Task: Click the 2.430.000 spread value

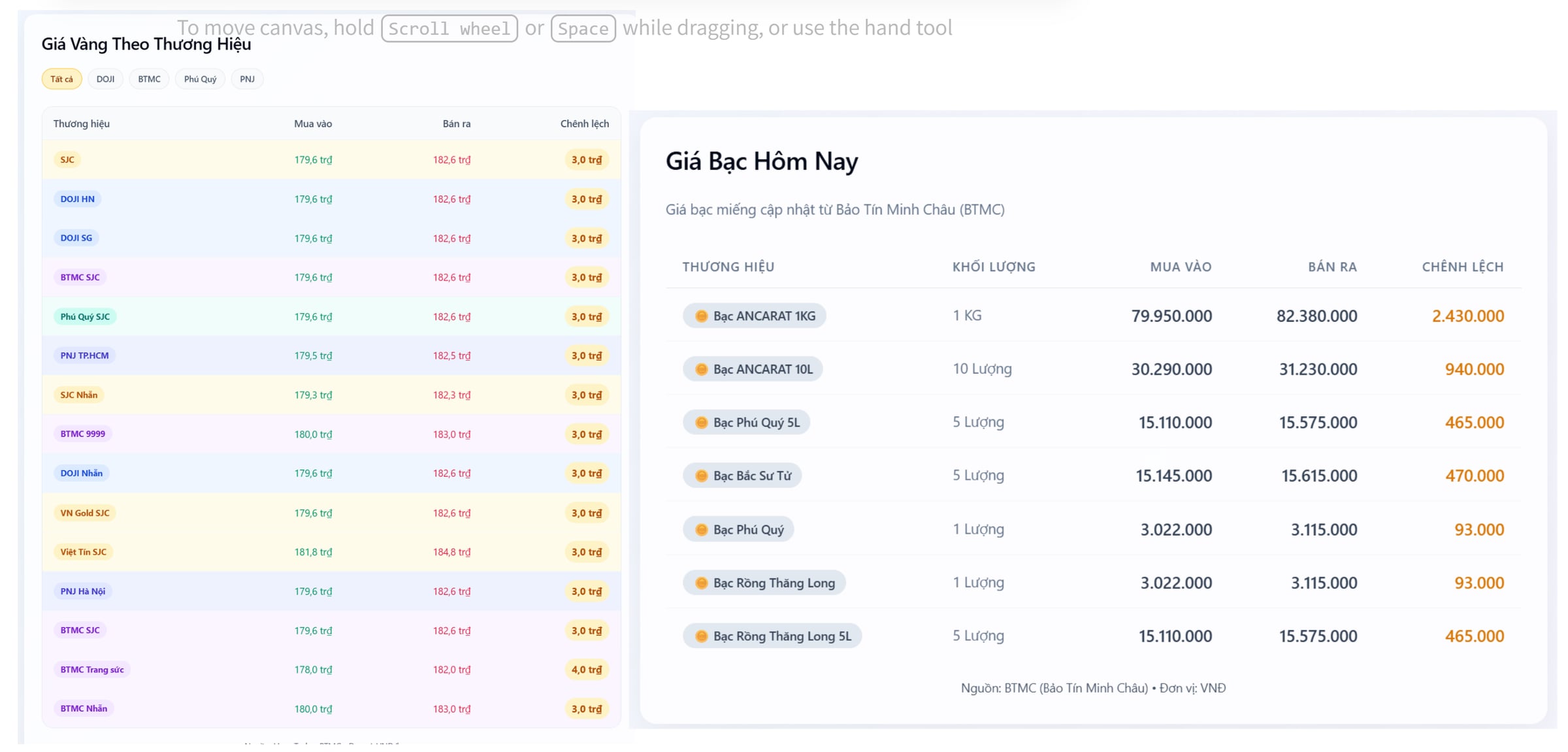Action: [x=1468, y=316]
